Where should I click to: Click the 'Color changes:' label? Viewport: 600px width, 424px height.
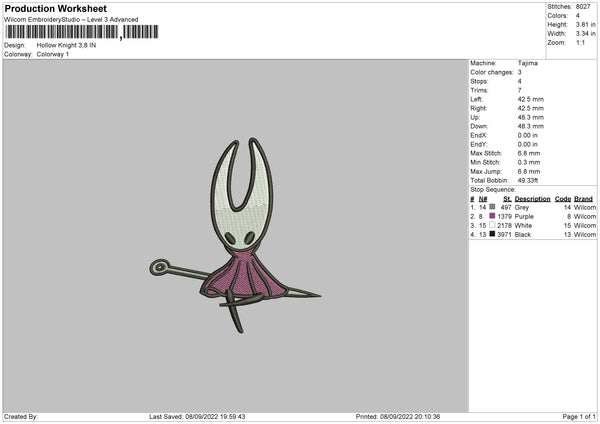point(492,72)
